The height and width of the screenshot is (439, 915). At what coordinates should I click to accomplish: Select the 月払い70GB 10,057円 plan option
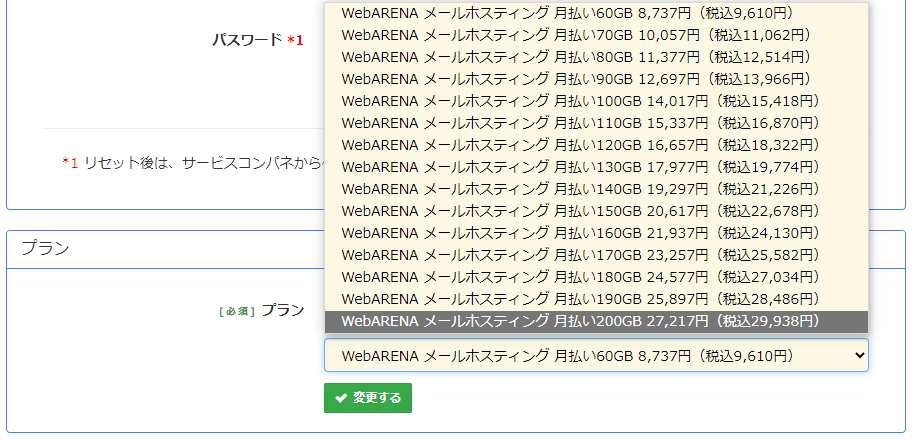click(596, 35)
